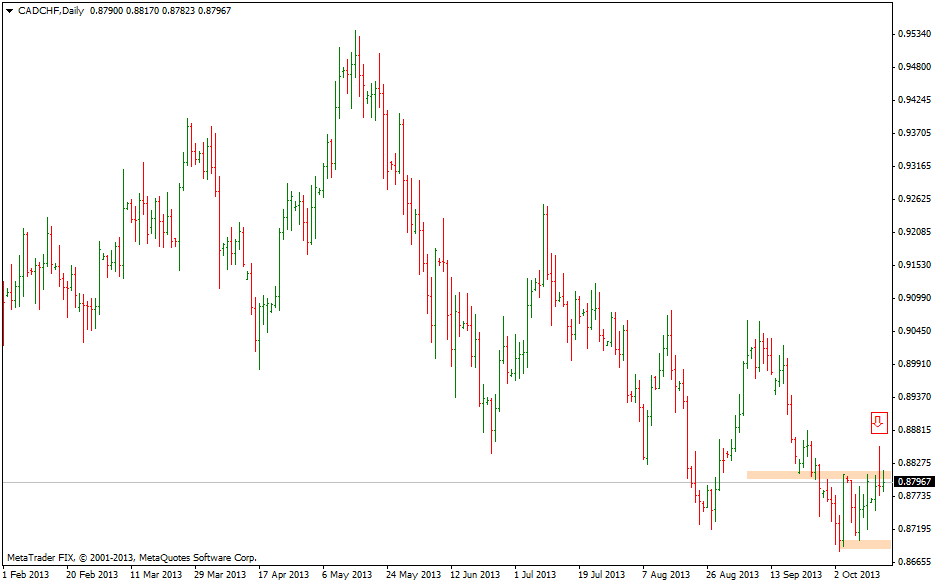Click the 0.95340 price scale label

(x=912, y=34)
